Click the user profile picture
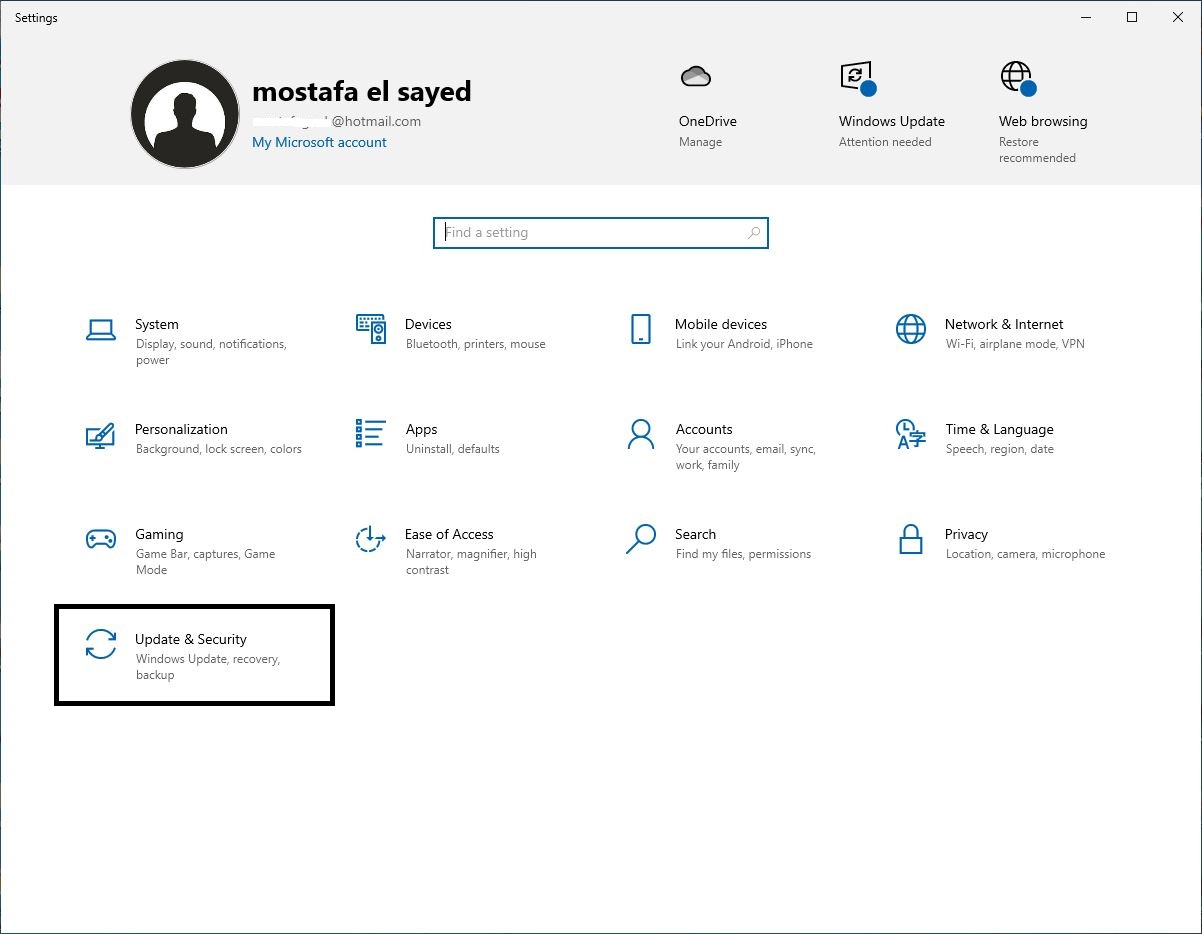 (x=185, y=113)
